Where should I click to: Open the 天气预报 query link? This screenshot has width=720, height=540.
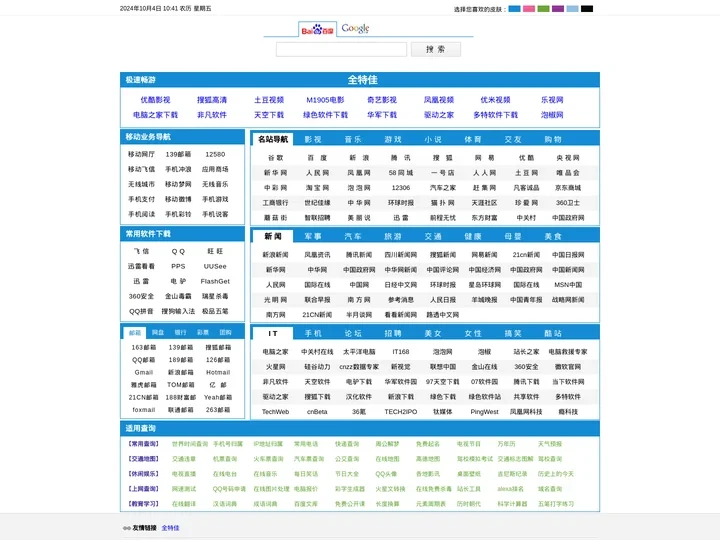(550, 444)
